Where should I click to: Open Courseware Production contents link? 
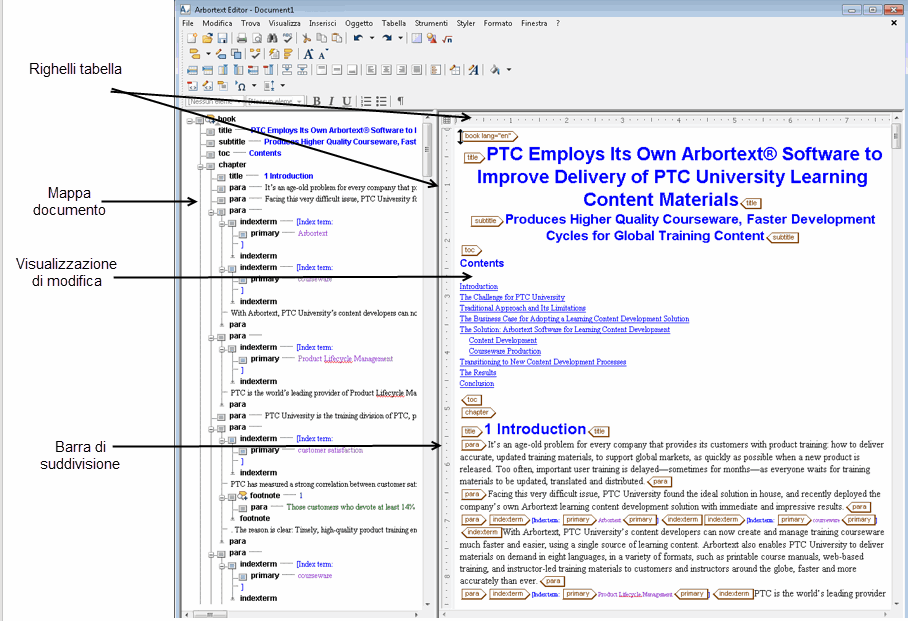pos(505,351)
